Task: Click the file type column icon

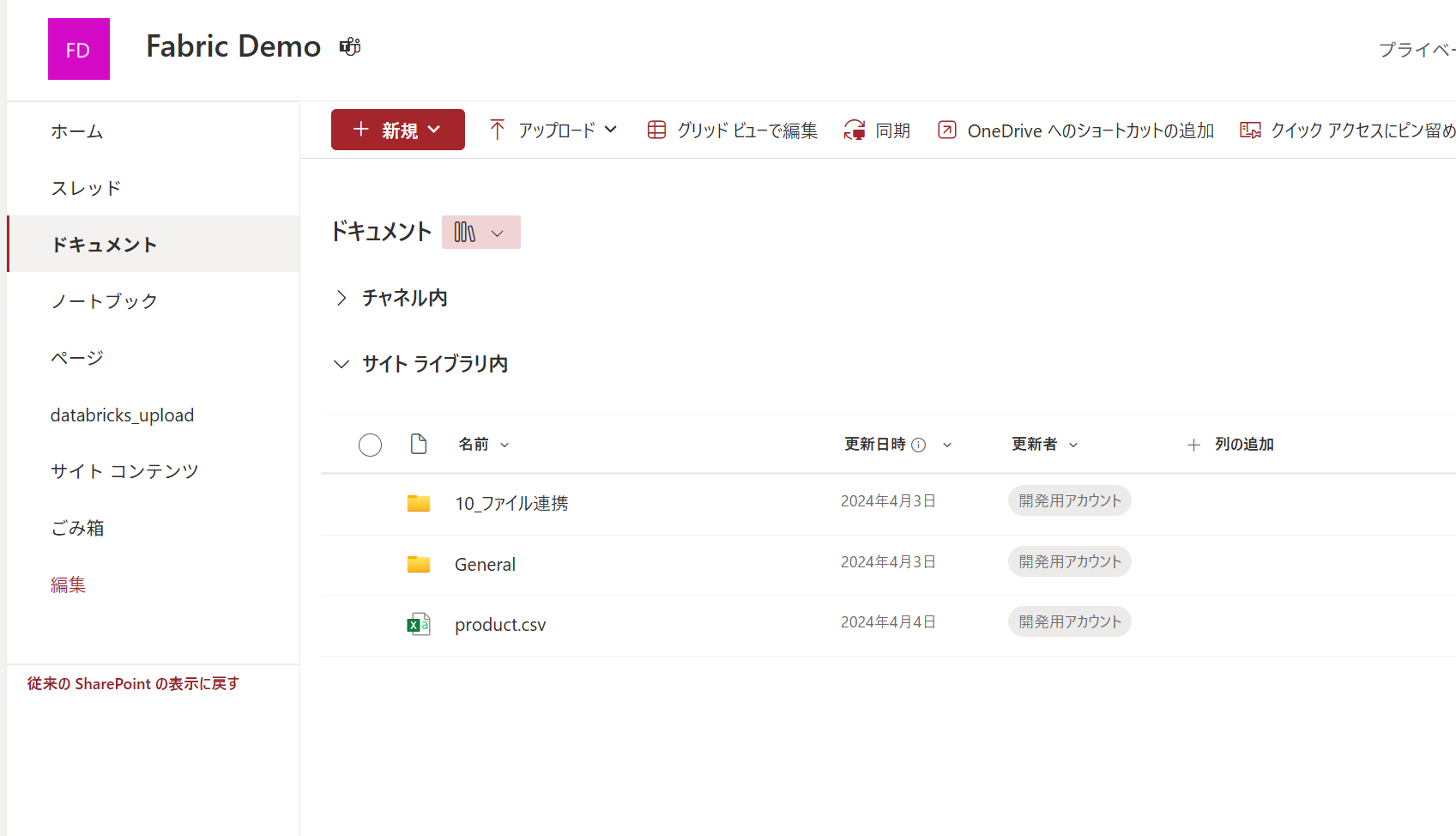Action: (419, 444)
